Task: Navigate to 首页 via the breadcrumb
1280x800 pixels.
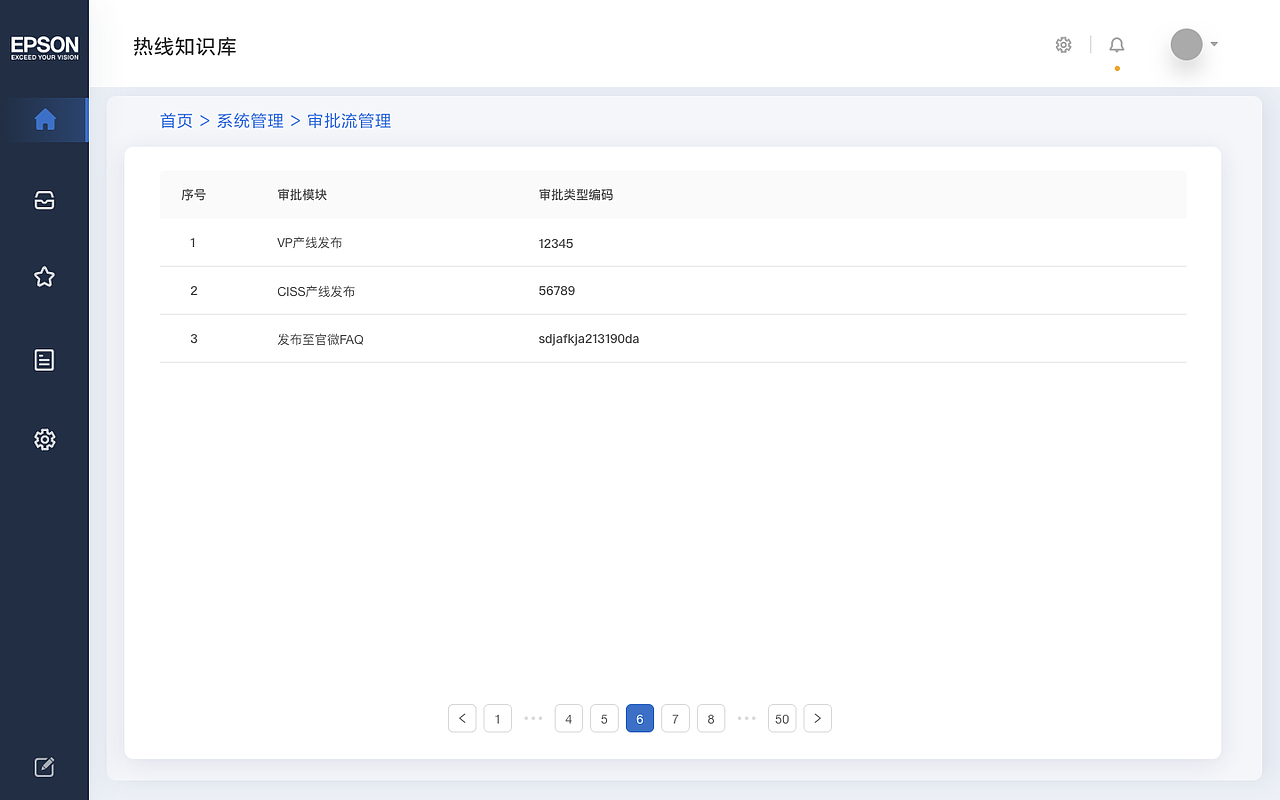Action: (x=176, y=120)
